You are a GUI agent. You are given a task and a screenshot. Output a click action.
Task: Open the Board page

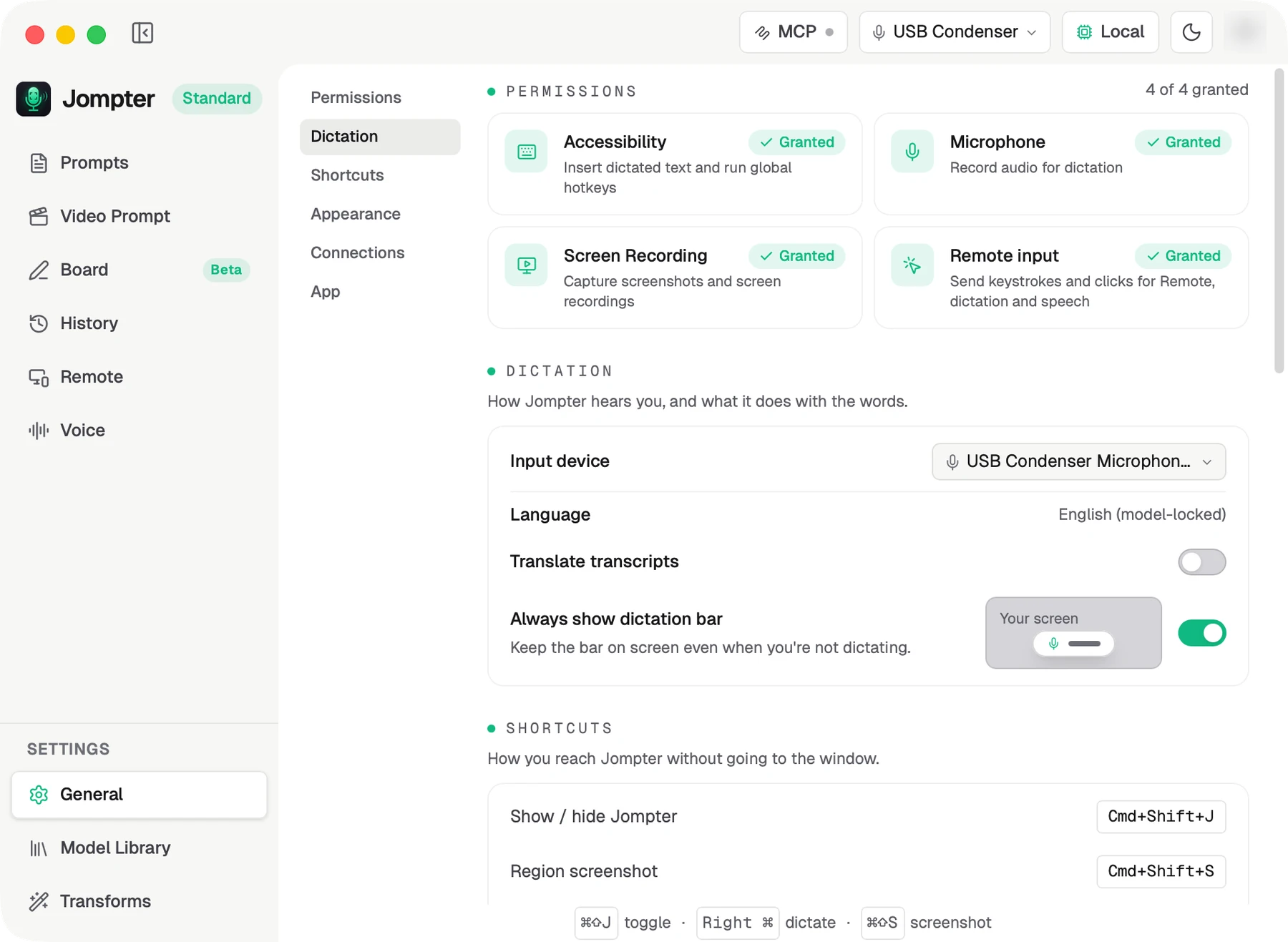pos(139,270)
